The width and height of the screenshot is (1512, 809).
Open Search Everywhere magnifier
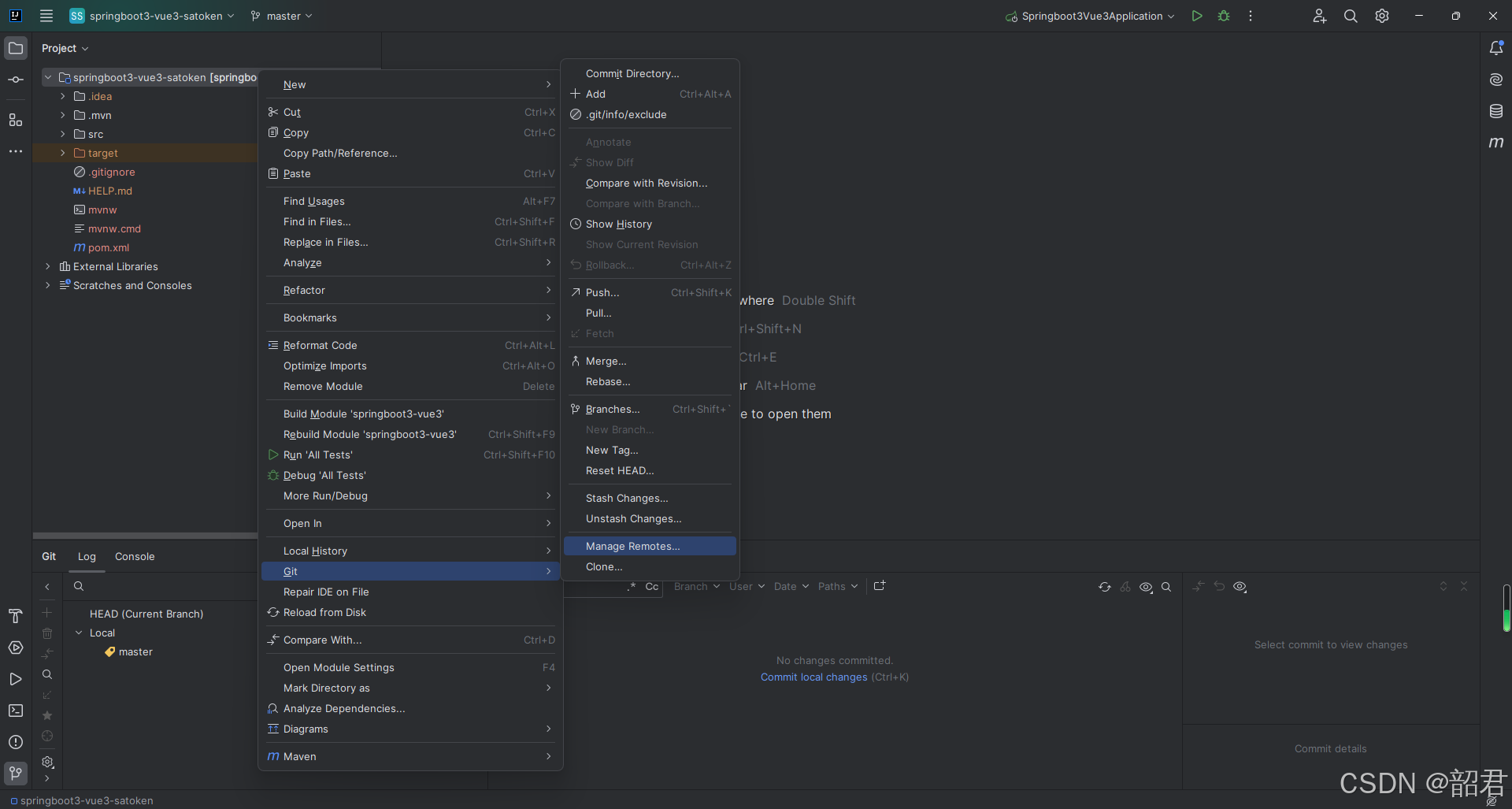[x=1351, y=16]
